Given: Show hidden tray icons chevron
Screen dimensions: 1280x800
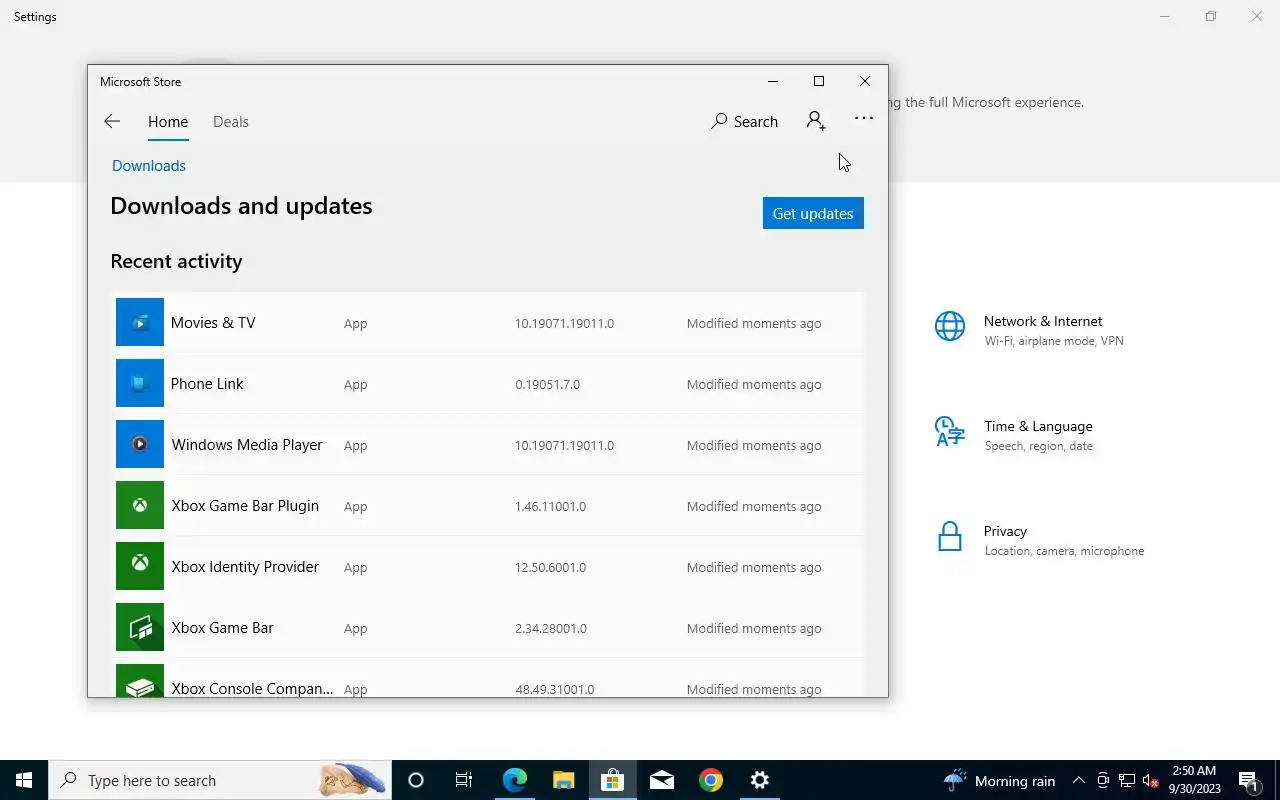Looking at the screenshot, I should coord(1079,780).
